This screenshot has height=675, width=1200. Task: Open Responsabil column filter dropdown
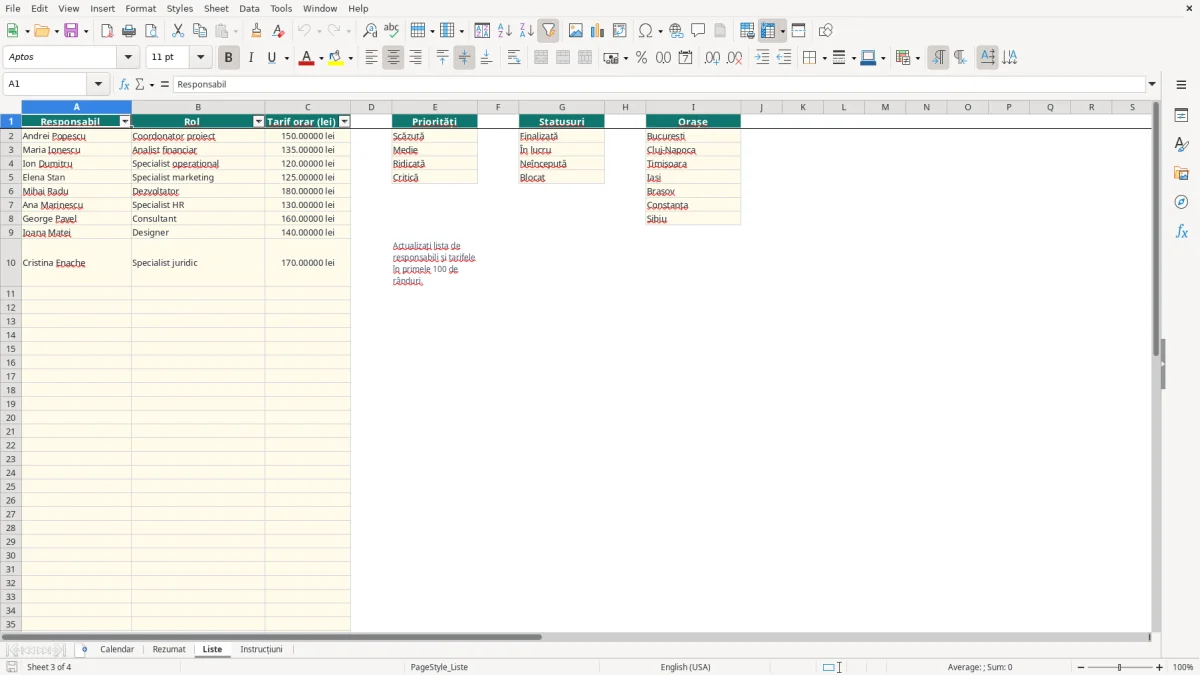(125, 122)
